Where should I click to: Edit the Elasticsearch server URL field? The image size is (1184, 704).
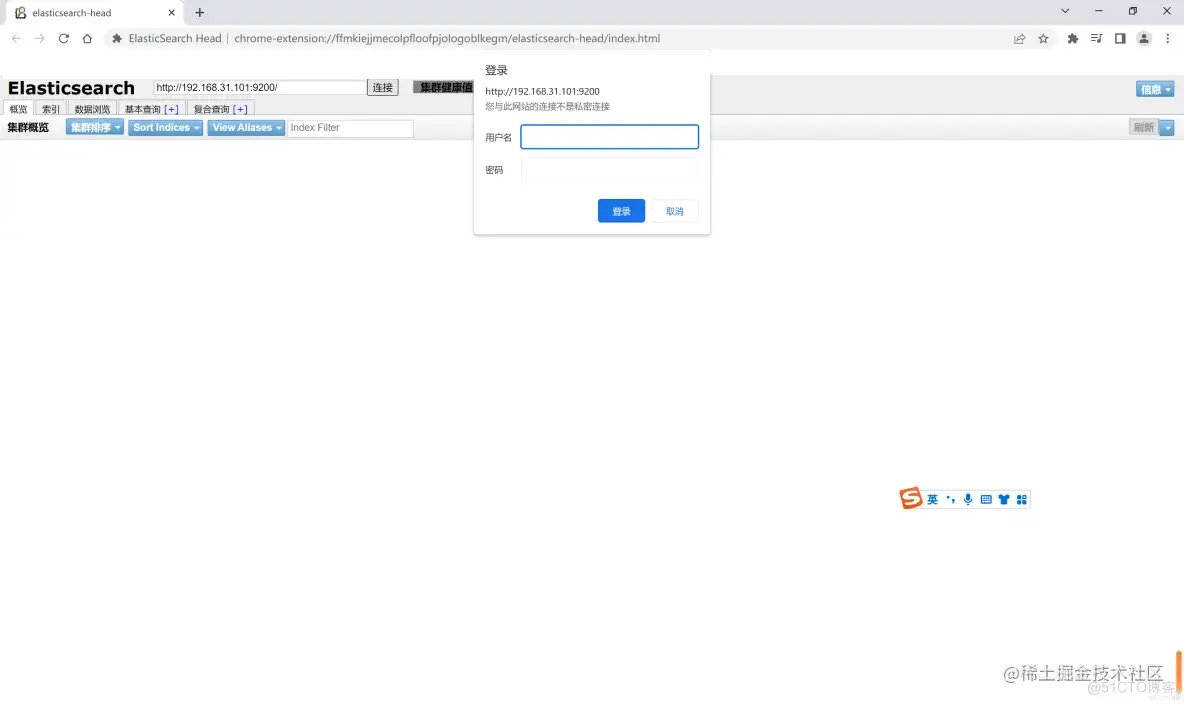(x=260, y=88)
